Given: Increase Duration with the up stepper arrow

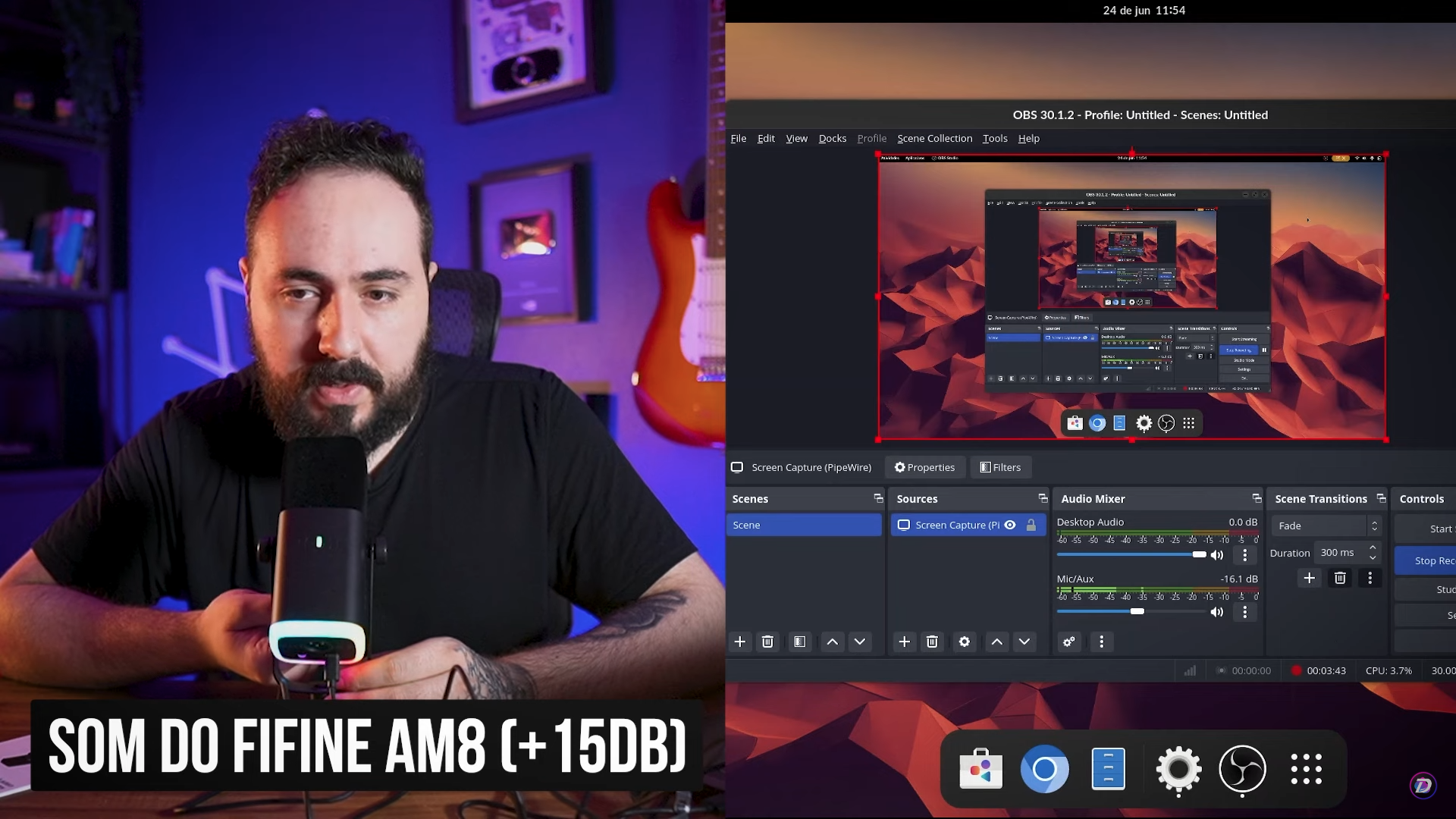Looking at the screenshot, I should (1373, 548).
